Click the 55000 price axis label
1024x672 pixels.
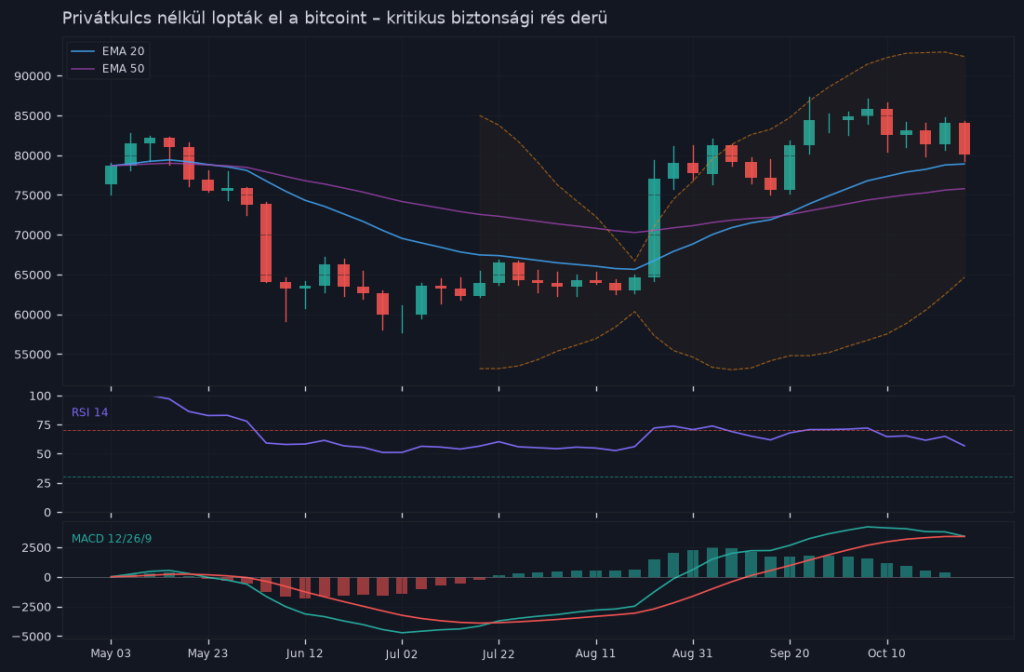coord(33,355)
